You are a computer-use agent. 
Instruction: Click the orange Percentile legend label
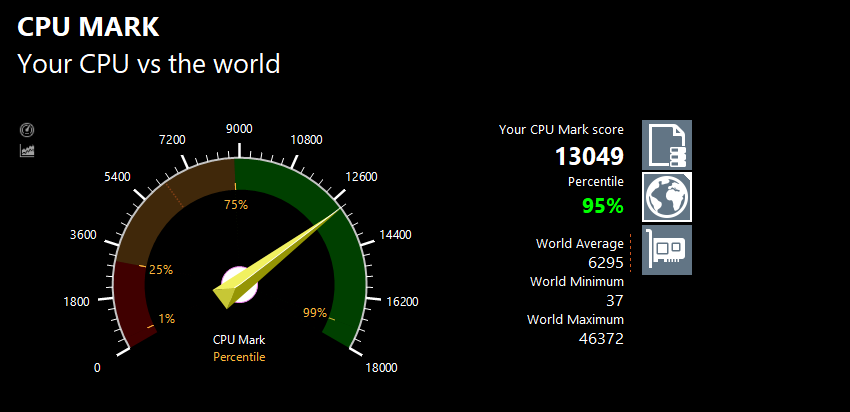coord(239,356)
